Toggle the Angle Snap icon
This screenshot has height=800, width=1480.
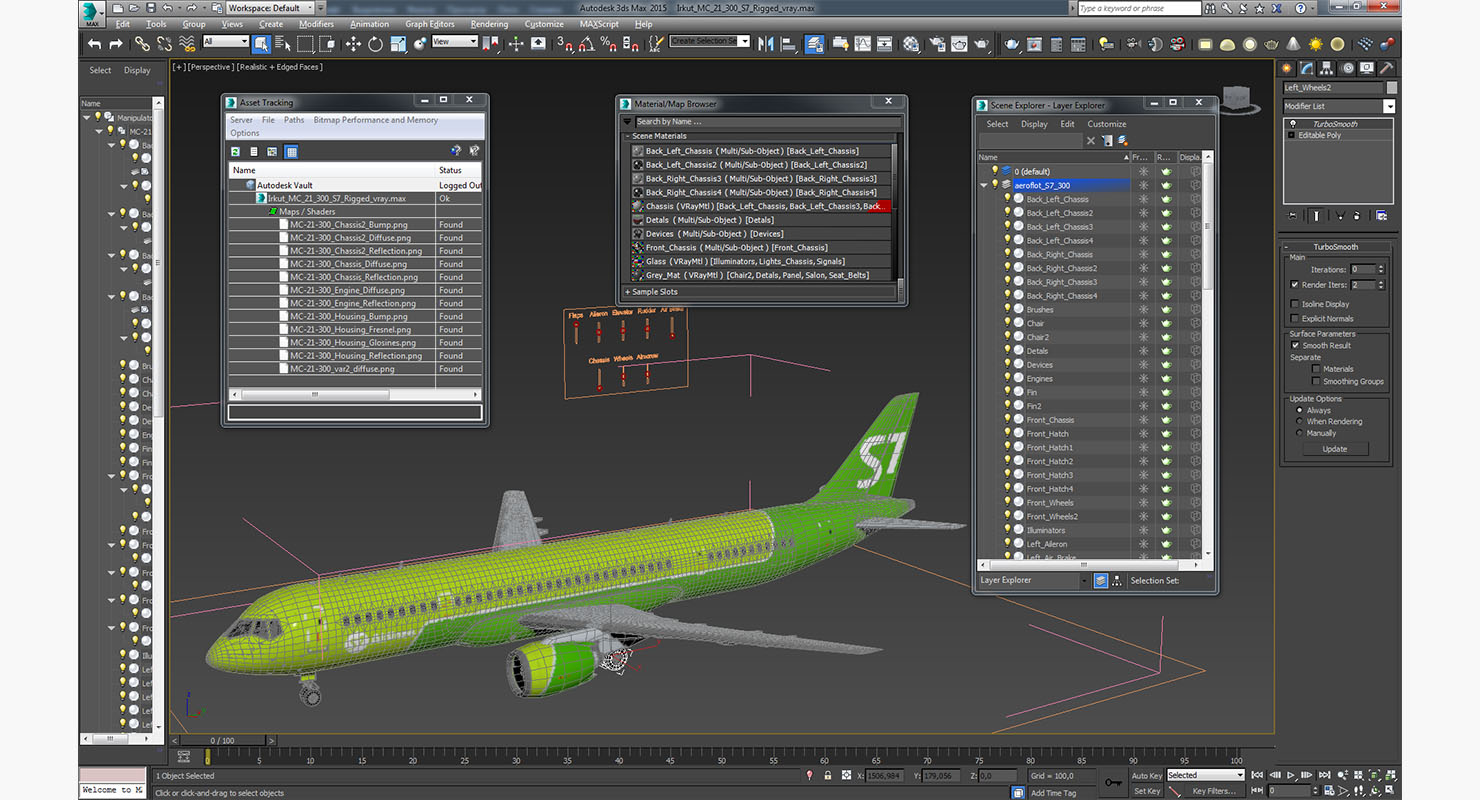click(587, 44)
